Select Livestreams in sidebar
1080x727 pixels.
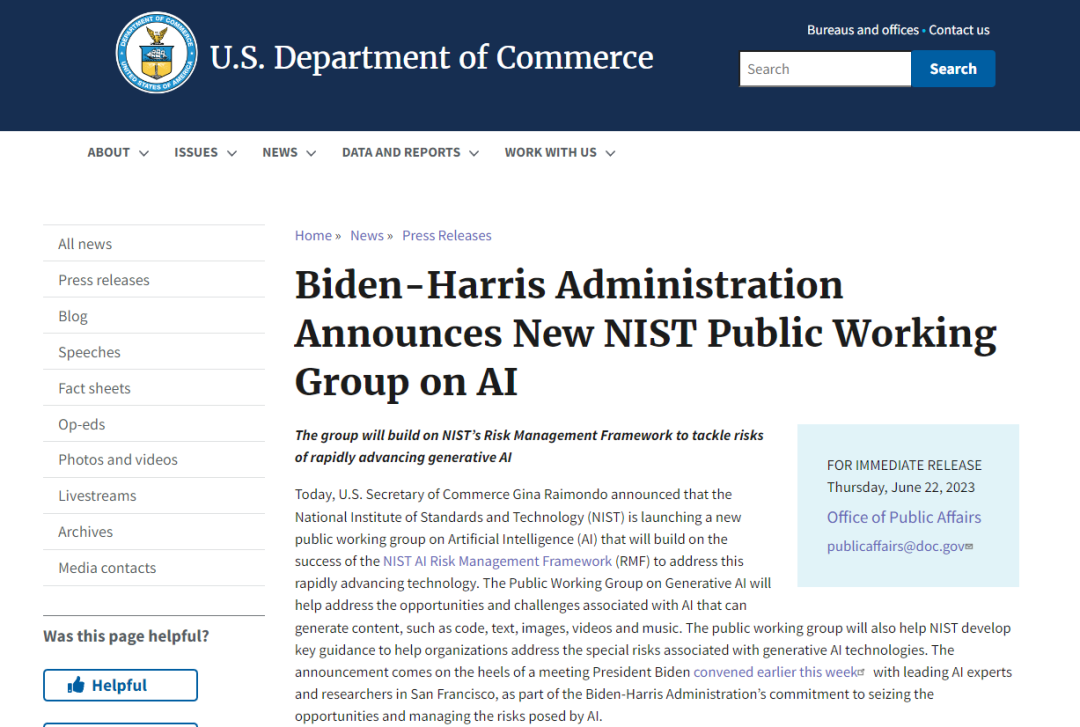154,495
